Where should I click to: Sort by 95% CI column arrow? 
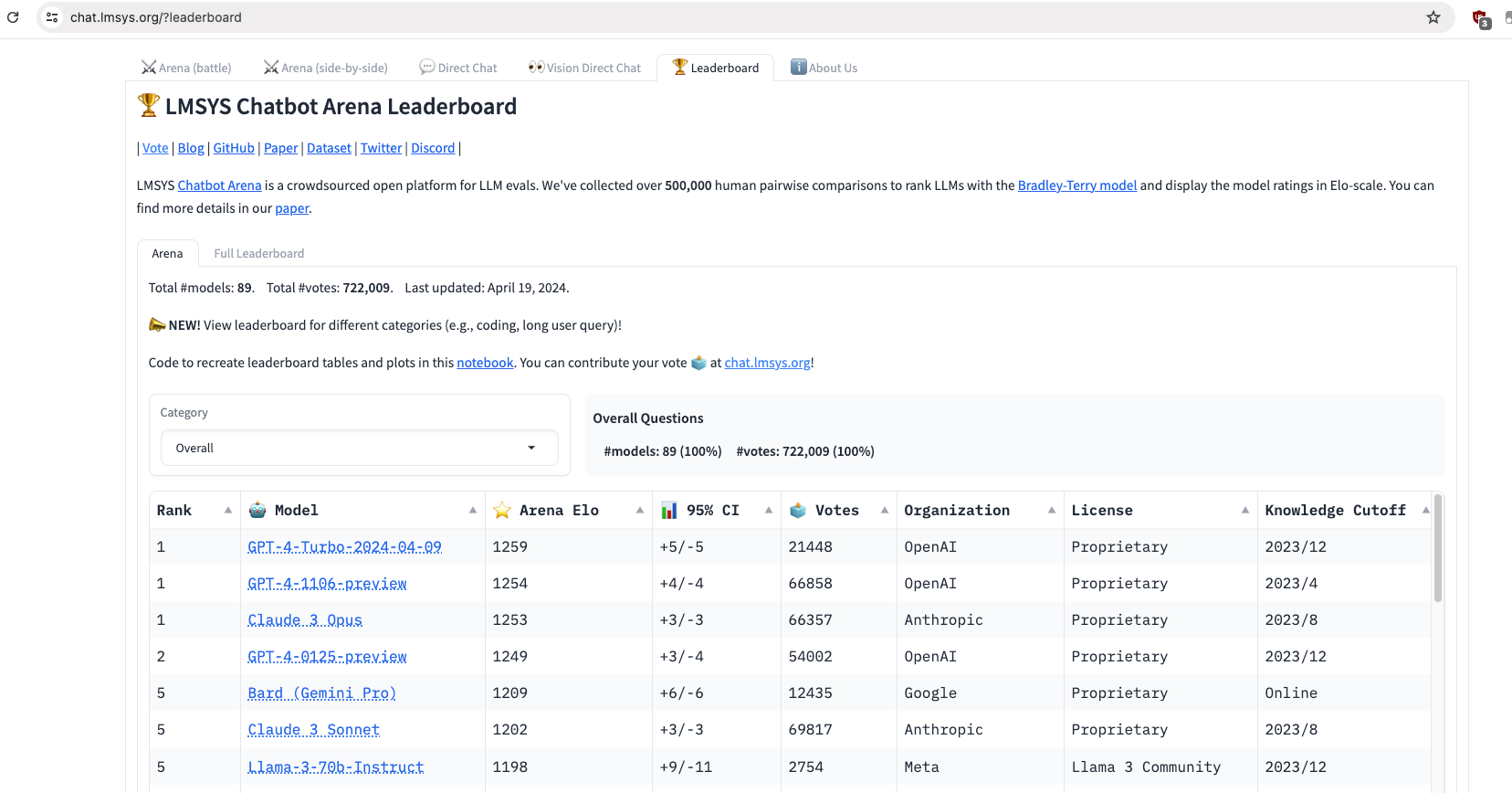click(x=769, y=510)
